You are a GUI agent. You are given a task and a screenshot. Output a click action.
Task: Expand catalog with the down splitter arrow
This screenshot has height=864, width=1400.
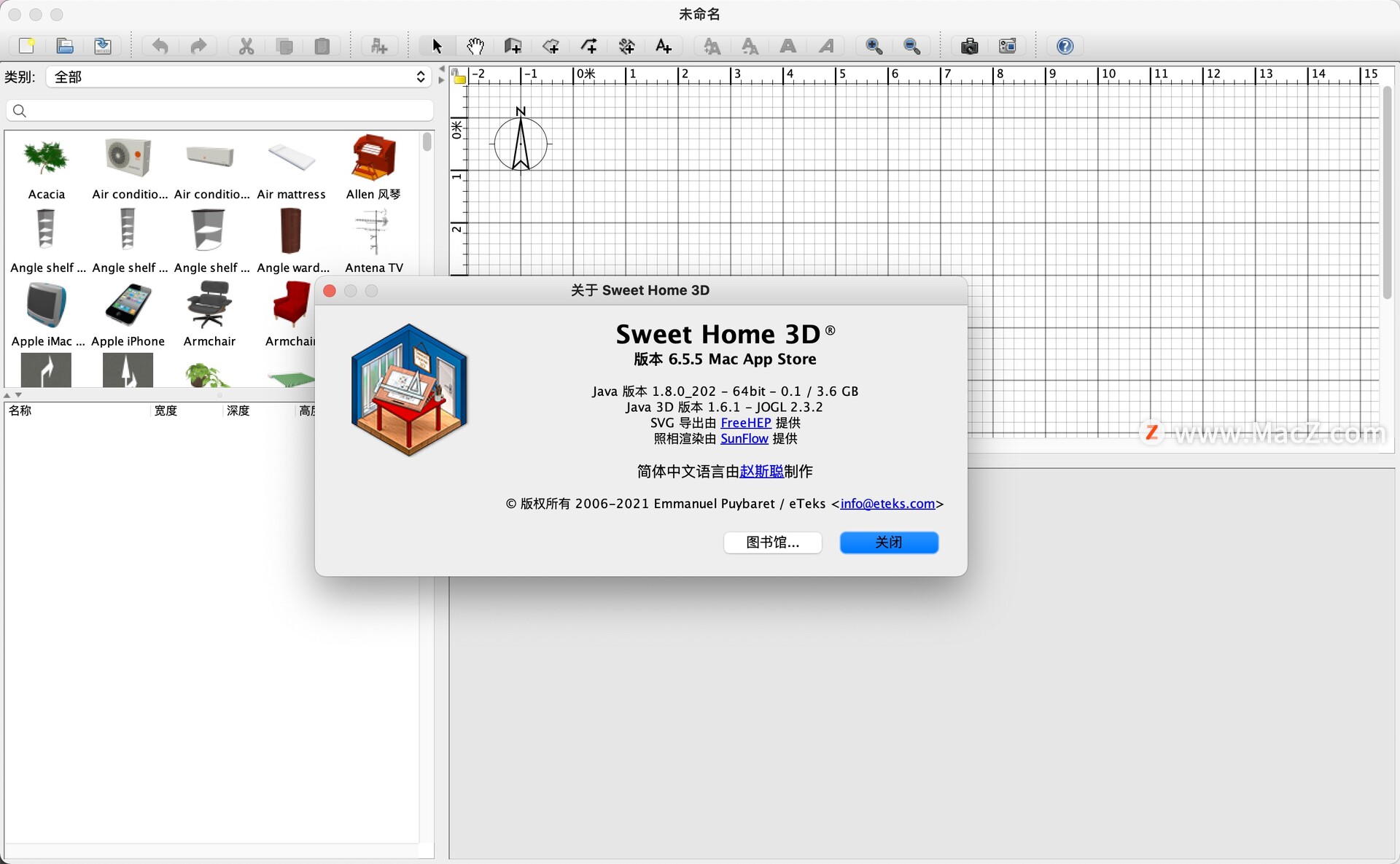[18, 394]
